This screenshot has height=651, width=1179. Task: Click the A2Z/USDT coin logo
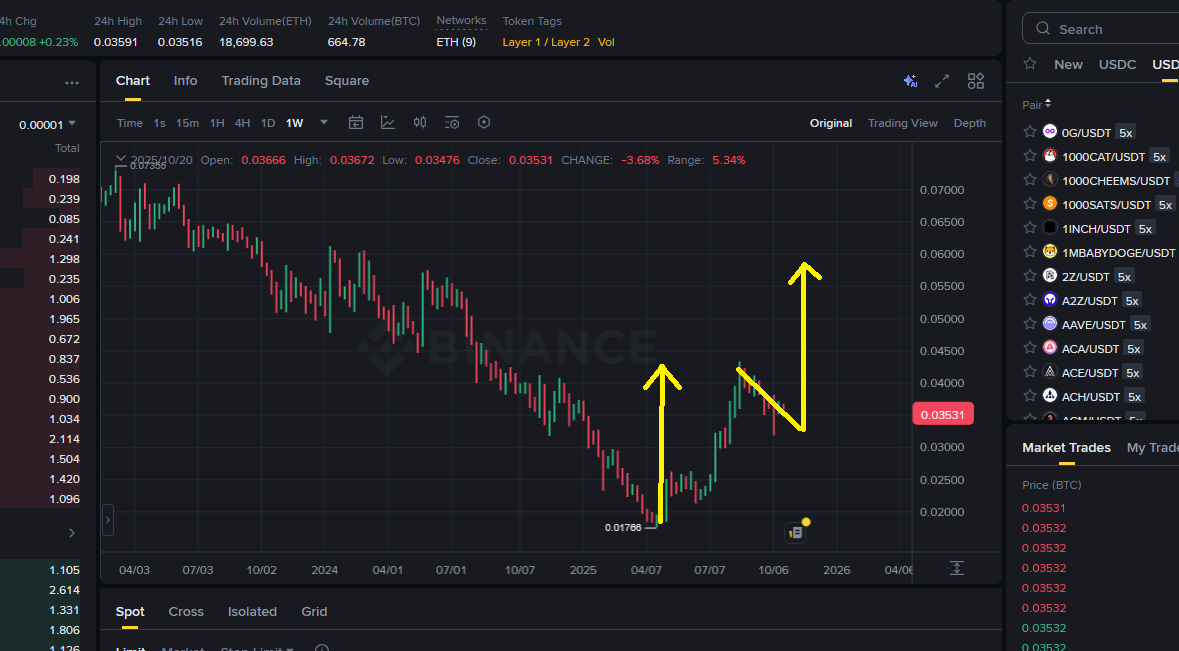1050,300
